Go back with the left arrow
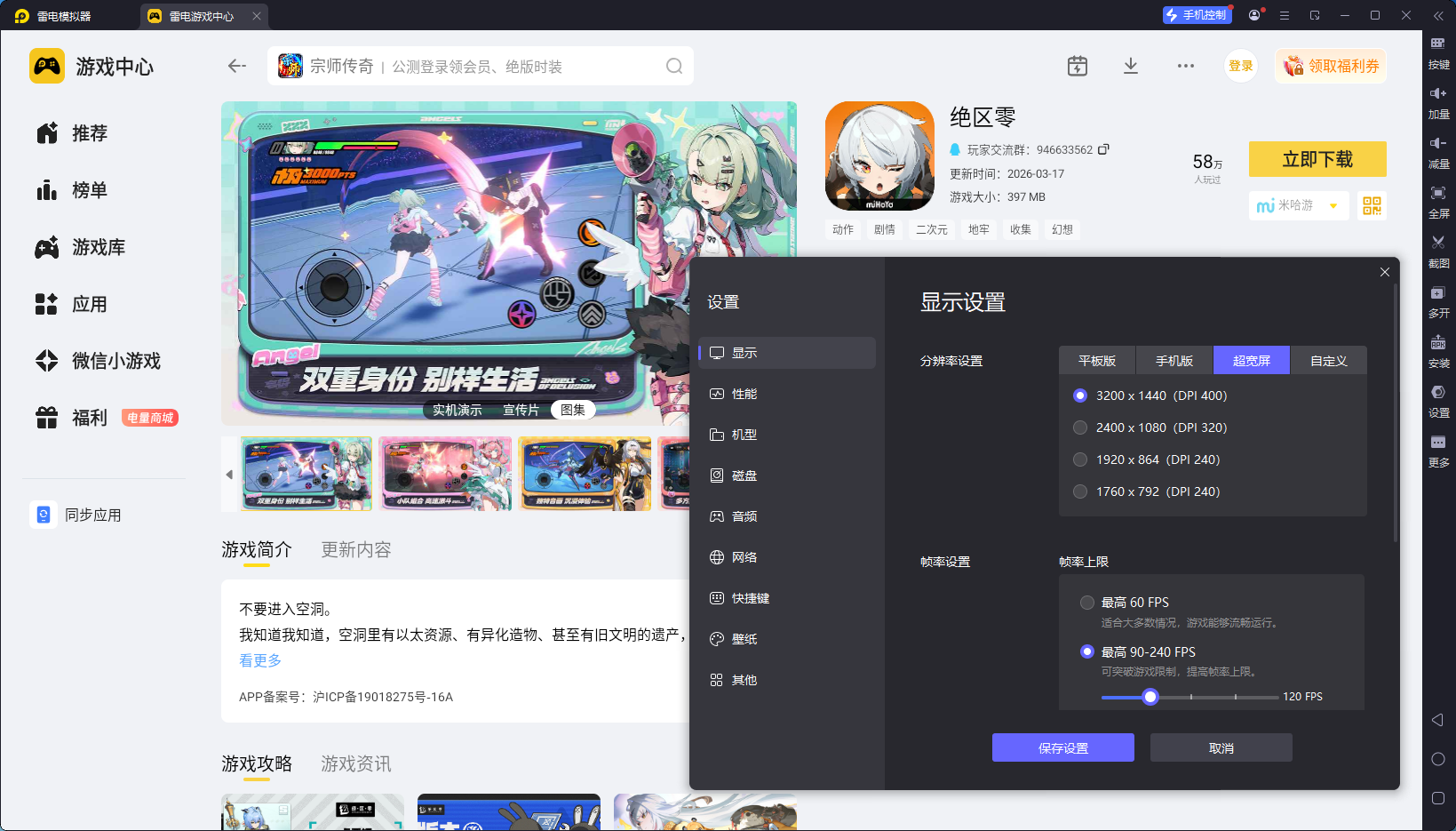Viewport: 1456px width, 831px height. coord(236,66)
